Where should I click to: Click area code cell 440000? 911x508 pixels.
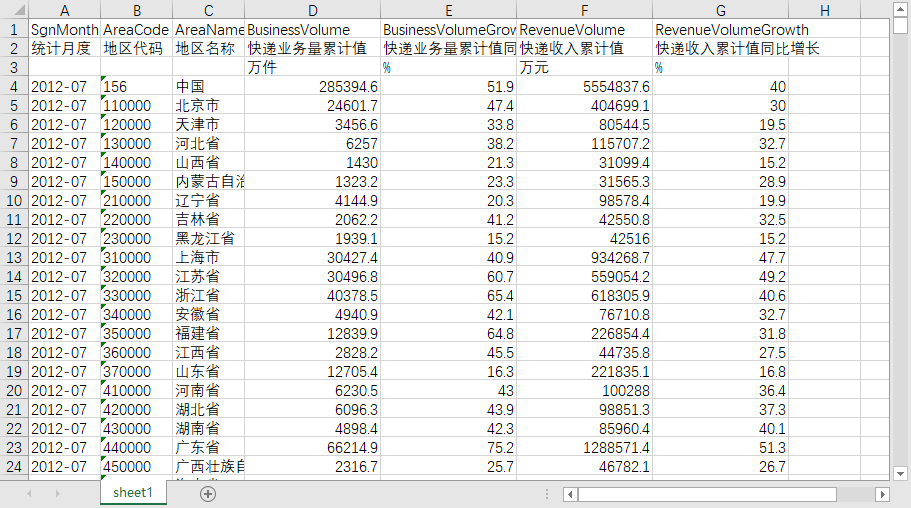137,448
